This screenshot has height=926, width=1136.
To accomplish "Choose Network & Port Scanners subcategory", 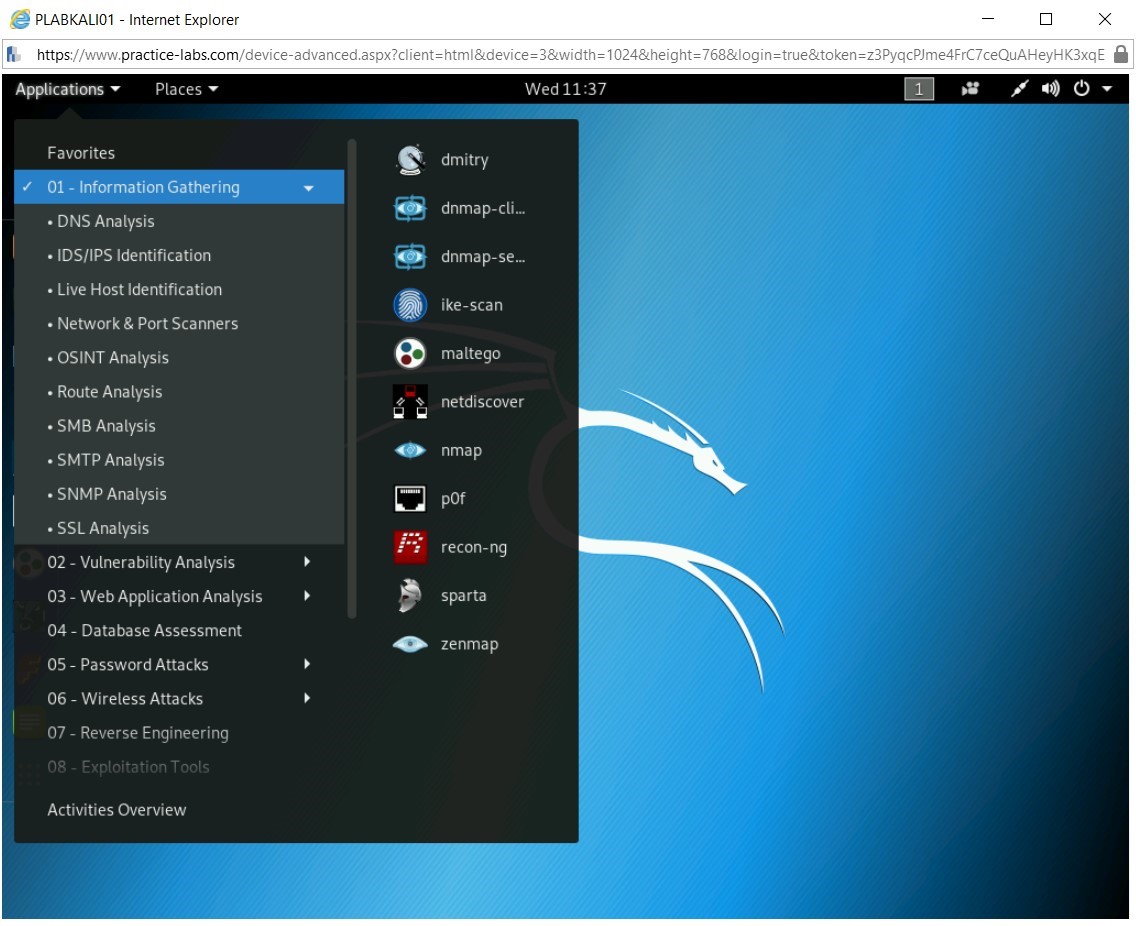I will (x=147, y=324).
